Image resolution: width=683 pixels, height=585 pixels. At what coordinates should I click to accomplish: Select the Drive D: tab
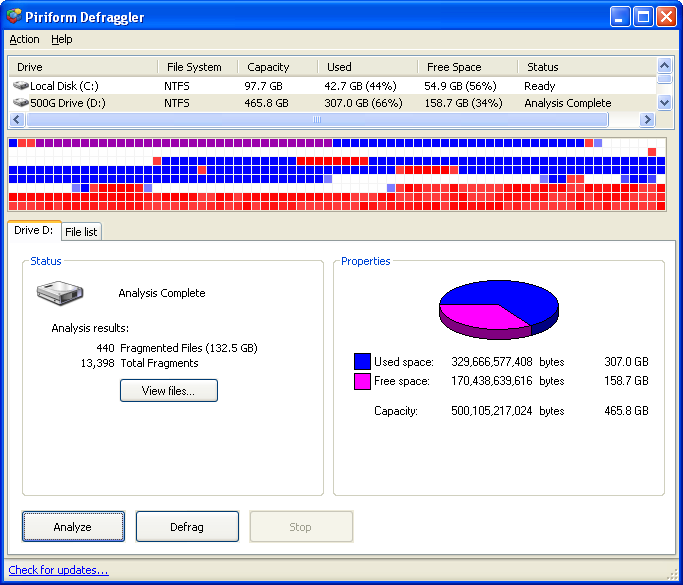pos(33,231)
